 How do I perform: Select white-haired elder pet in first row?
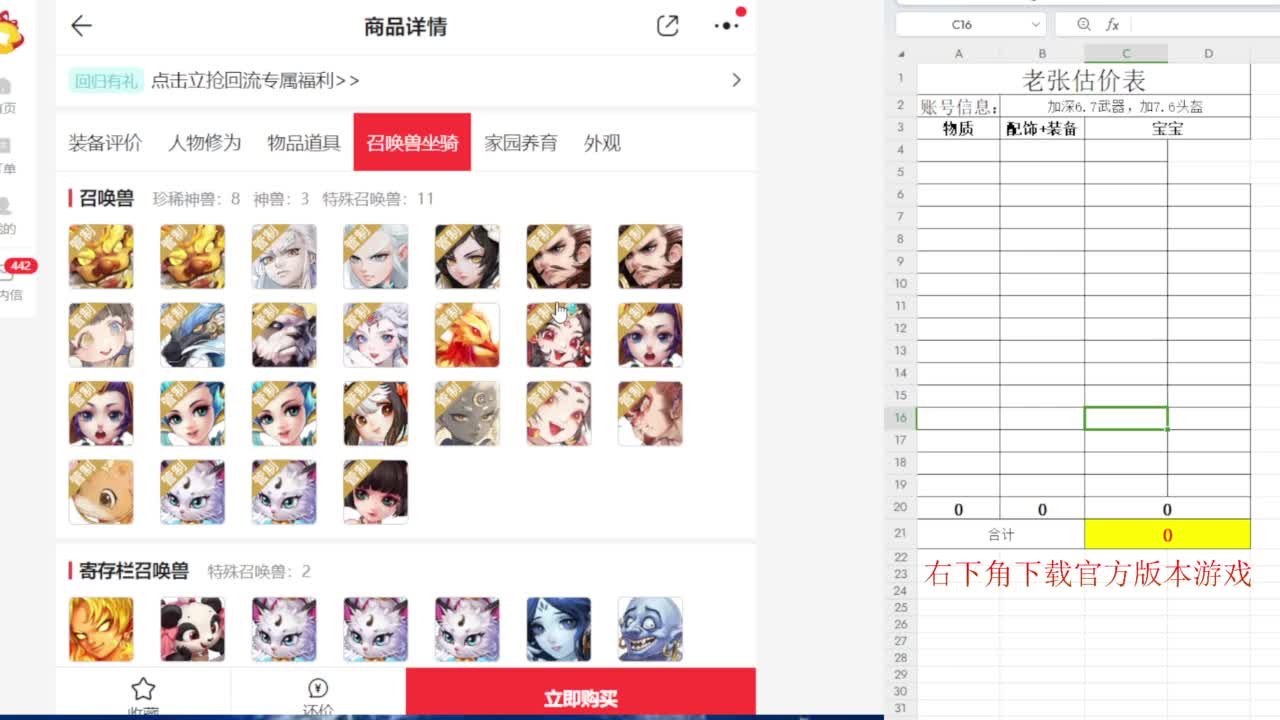click(284, 257)
